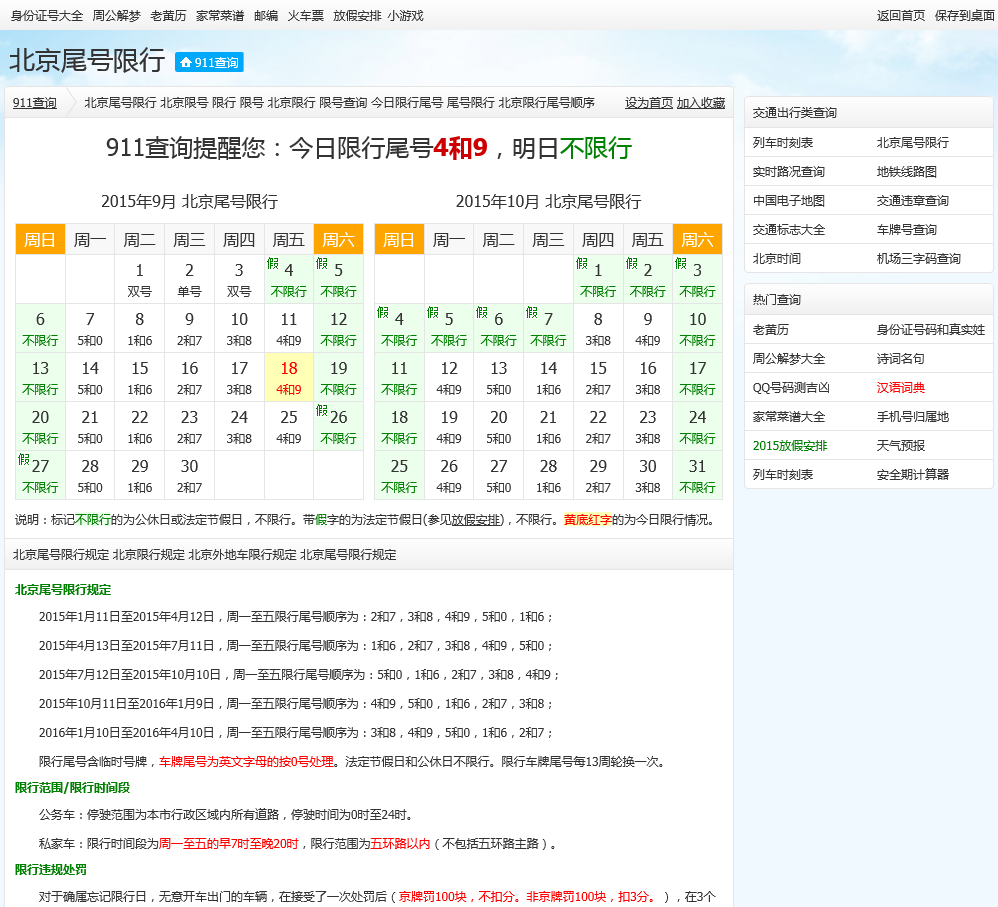Image resolution: width=998 pixels, height=907 pixels.
Task: Select highlighted September 18 calendar cell
Action: 289,377
